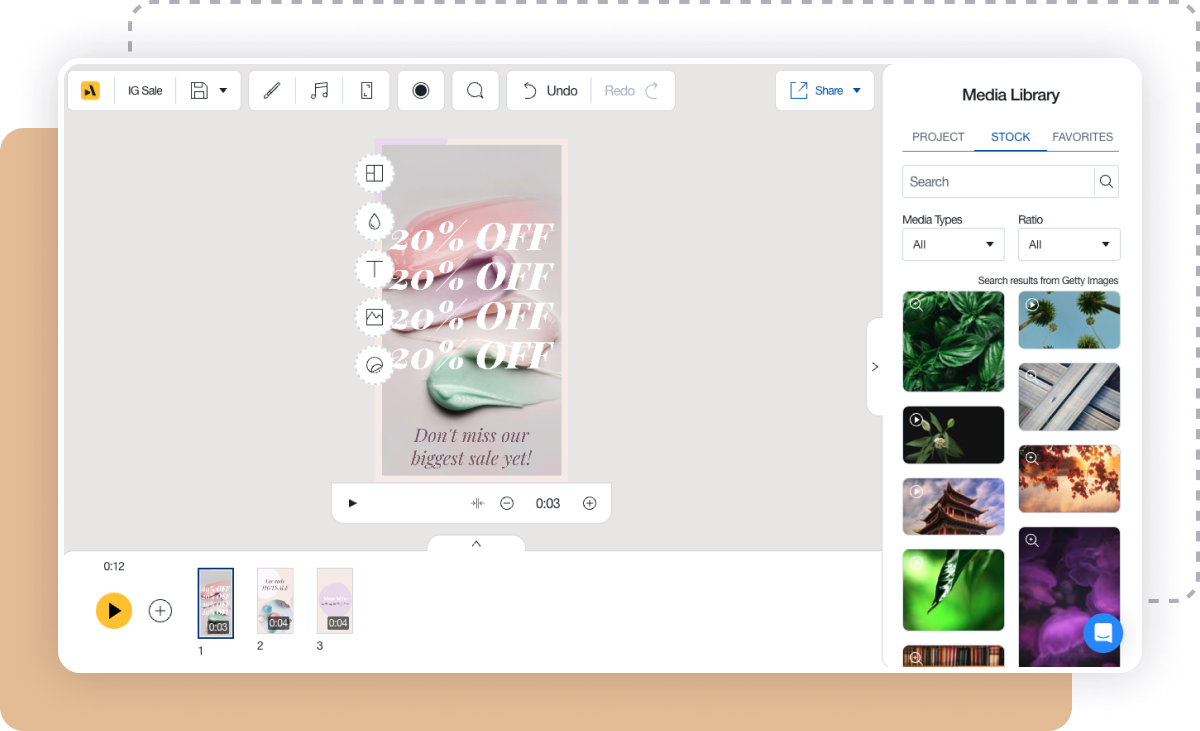
Task: Open the Music tool in the toolbar
Action: point(319,90)
